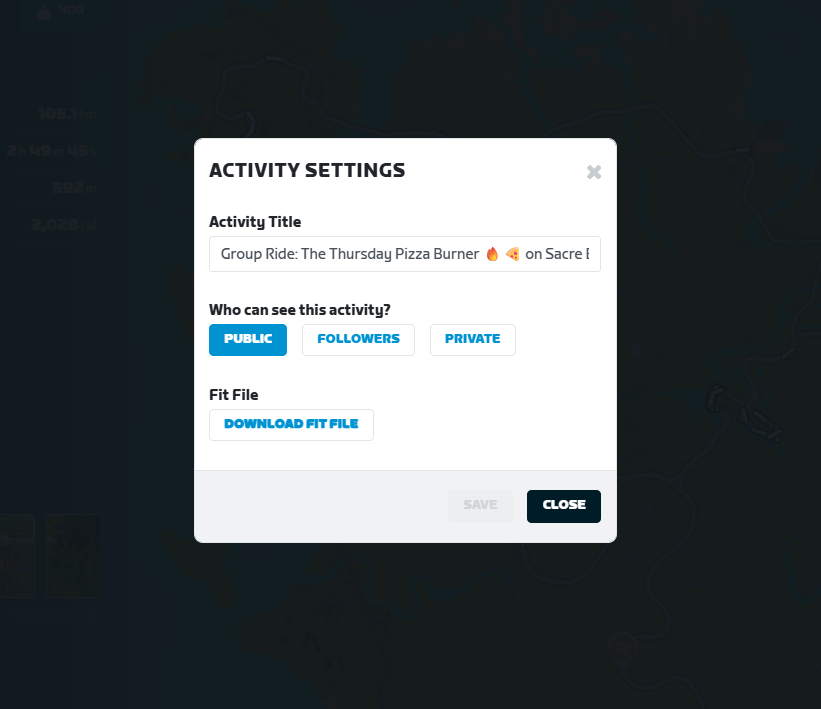Open the second dimmed photo thumbnail
This screenshot has width=821, height=709.
click(73, 556)
